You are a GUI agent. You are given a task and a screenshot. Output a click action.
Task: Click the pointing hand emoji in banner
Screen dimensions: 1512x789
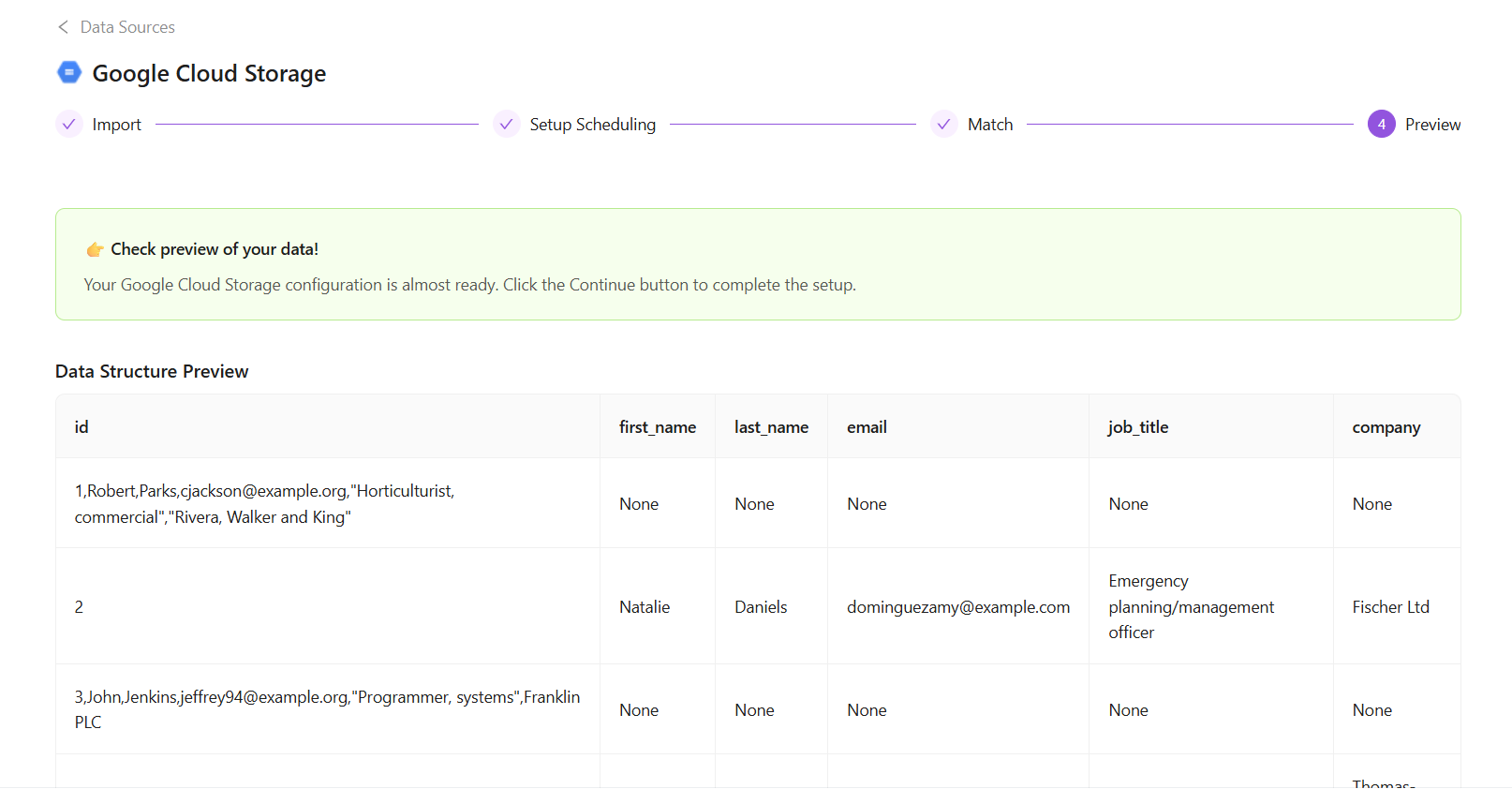point(95,249)
